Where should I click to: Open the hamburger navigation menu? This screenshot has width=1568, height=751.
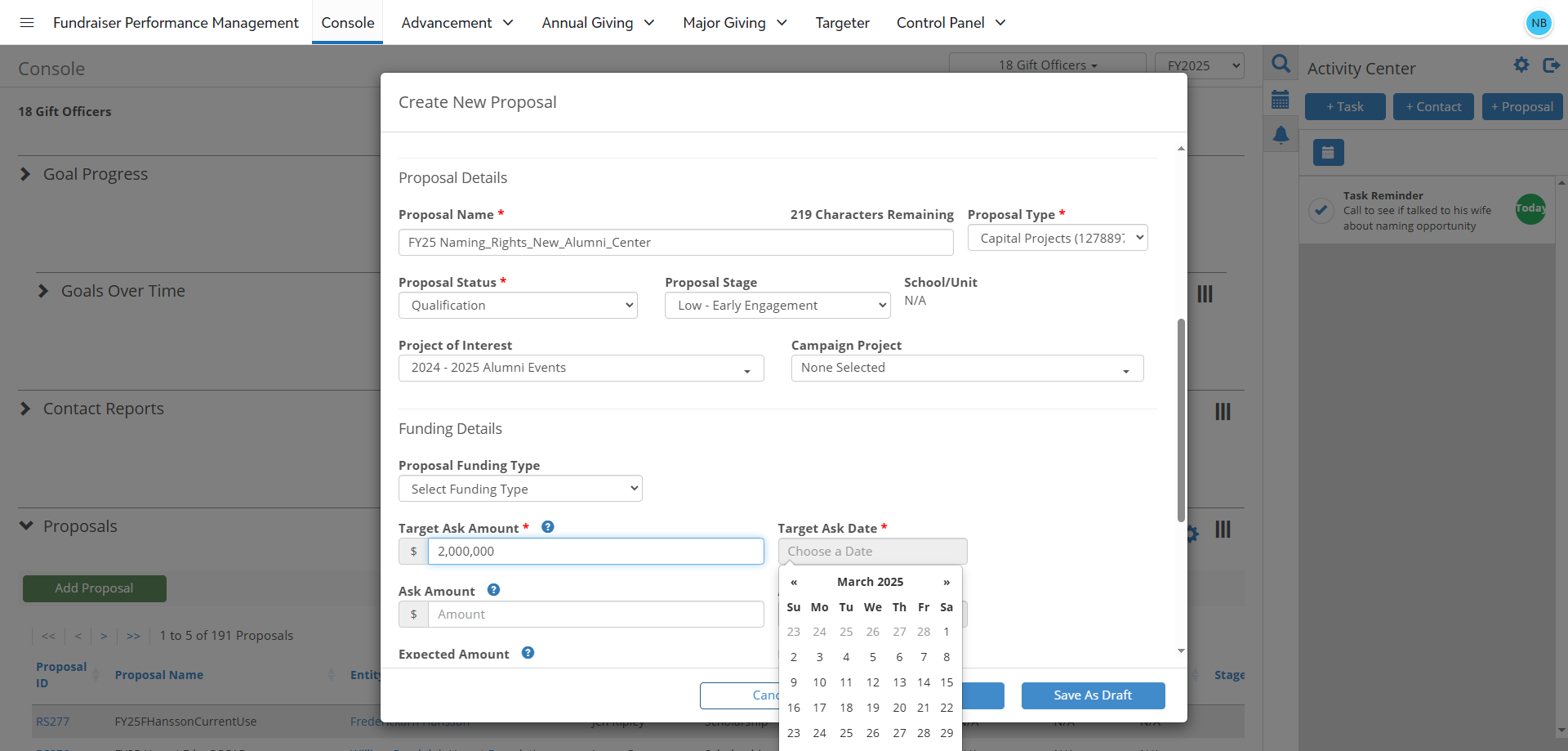pos(27,22)
